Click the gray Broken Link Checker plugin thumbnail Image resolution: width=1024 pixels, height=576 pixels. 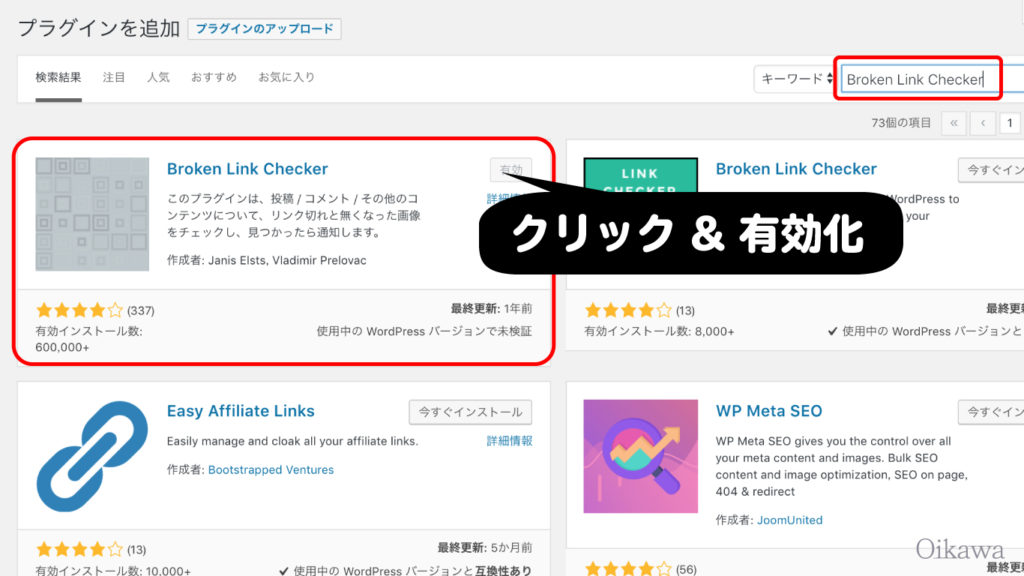pyautogui.click(x=92, y=214)
